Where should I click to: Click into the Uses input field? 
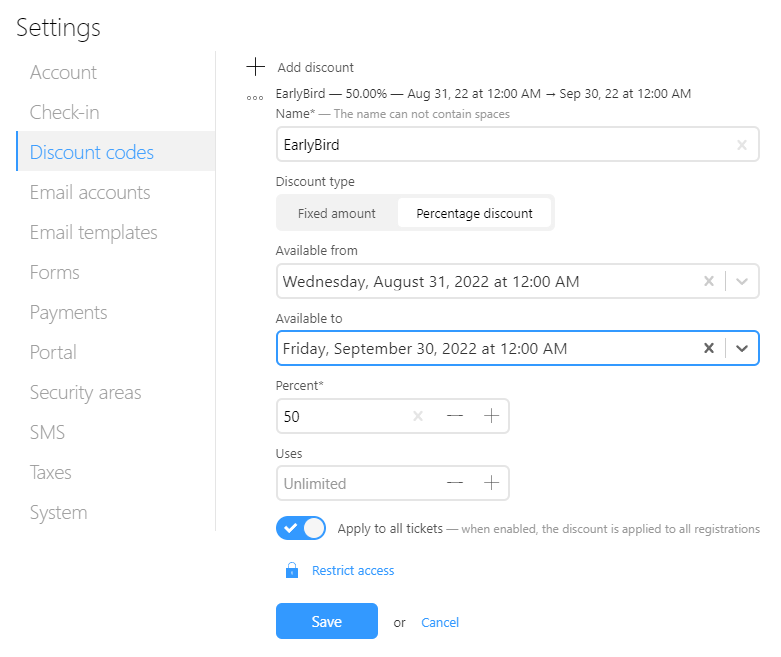[350, 483]
